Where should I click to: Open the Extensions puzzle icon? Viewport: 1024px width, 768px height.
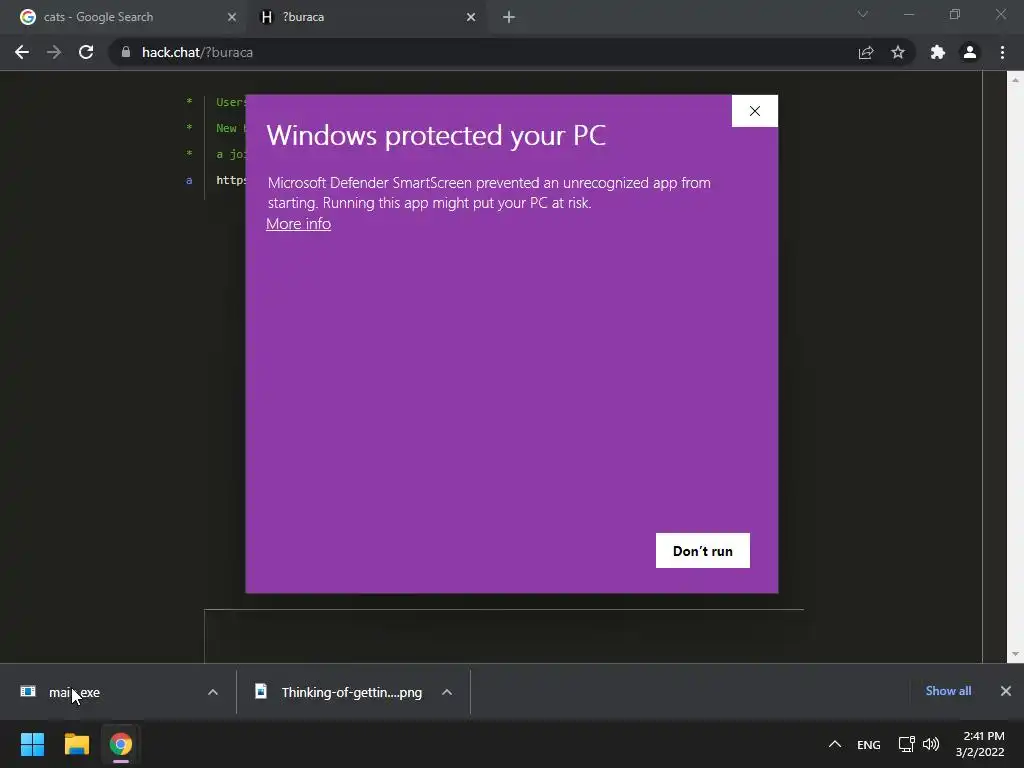click(938, 52)
